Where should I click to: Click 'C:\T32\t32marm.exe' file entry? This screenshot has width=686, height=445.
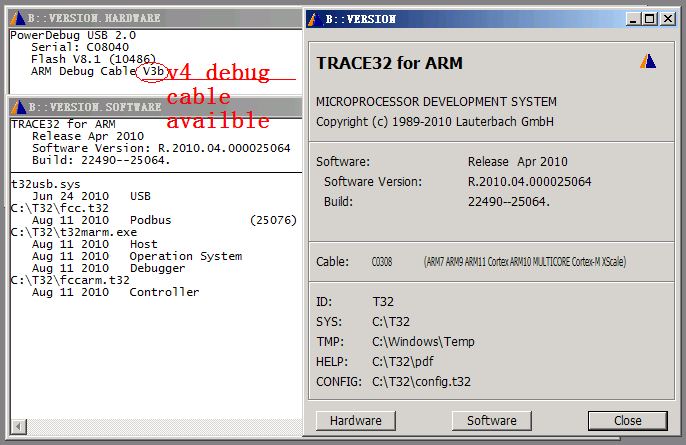[74, 232]
